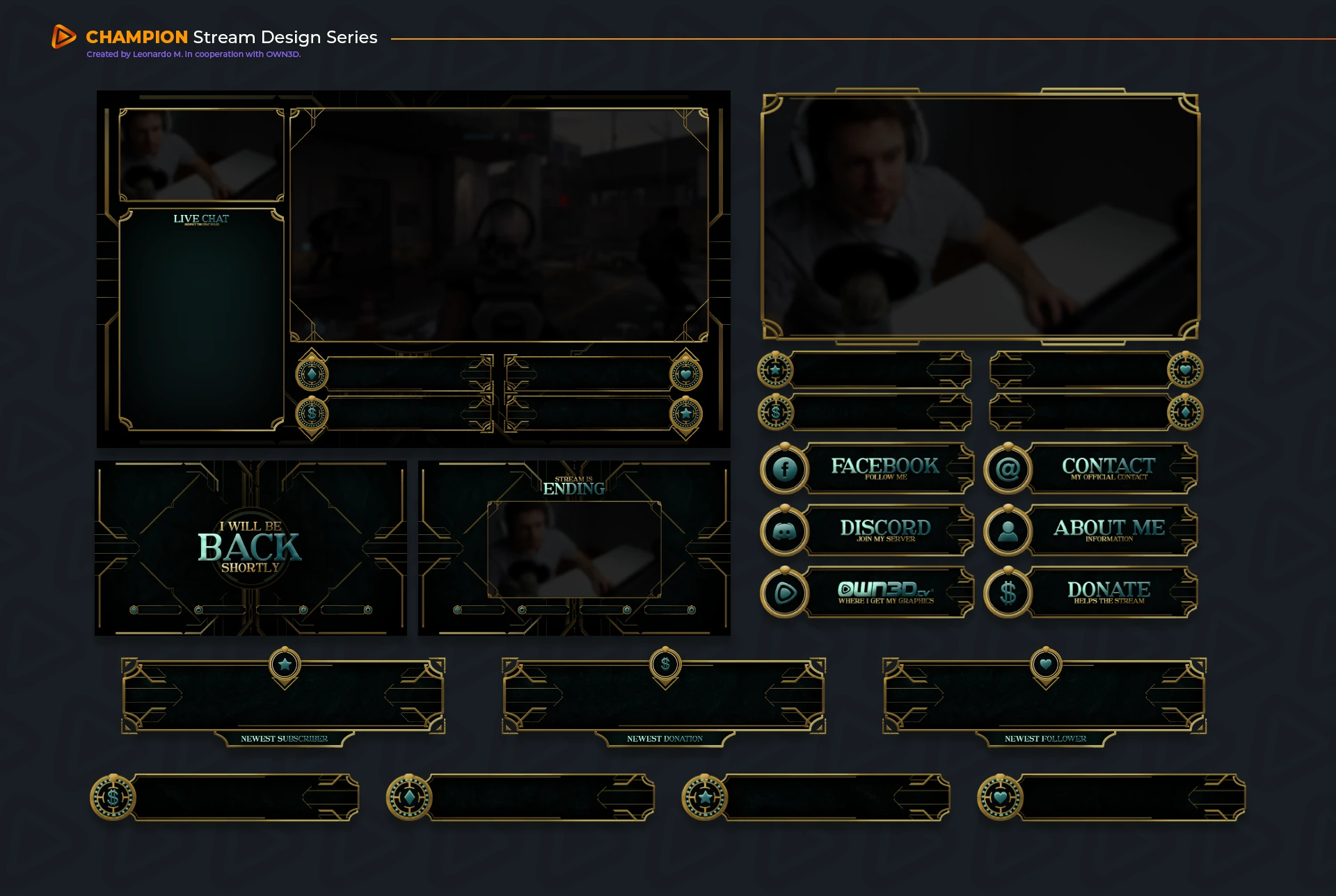This screenshot has height=896, width=1336.
Task: Click the Donate dollar sign icon
Action: pyautogui.click(x=1008, y=593)
